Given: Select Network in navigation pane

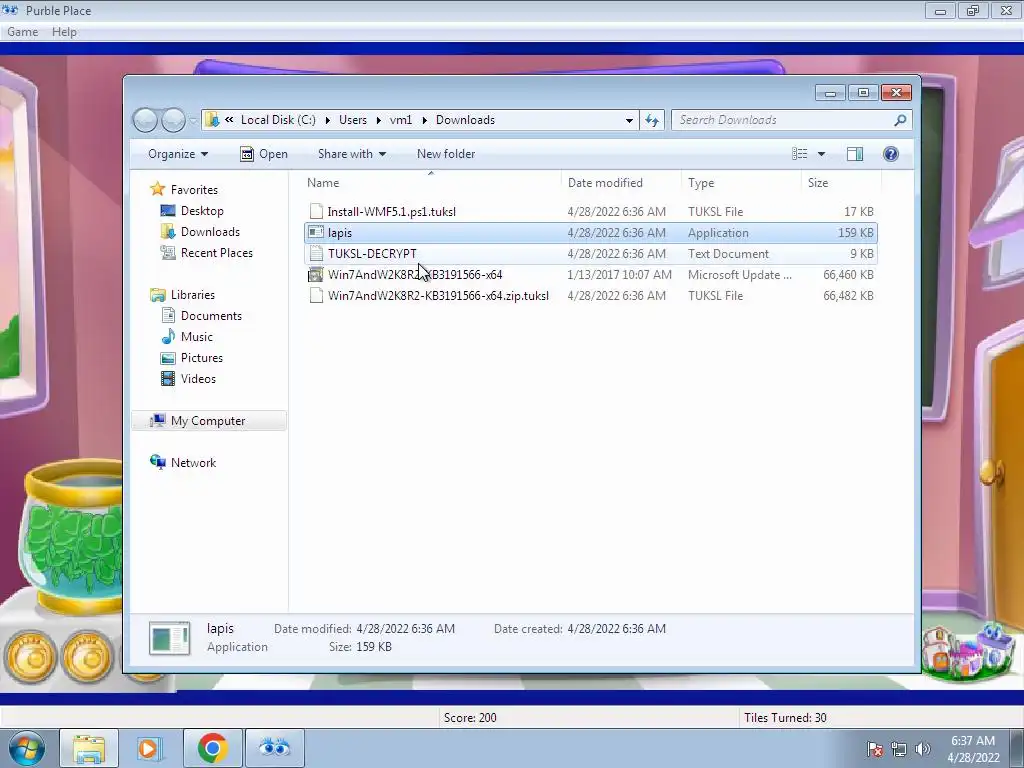Looking at the screenshot, I should (193, 462).
